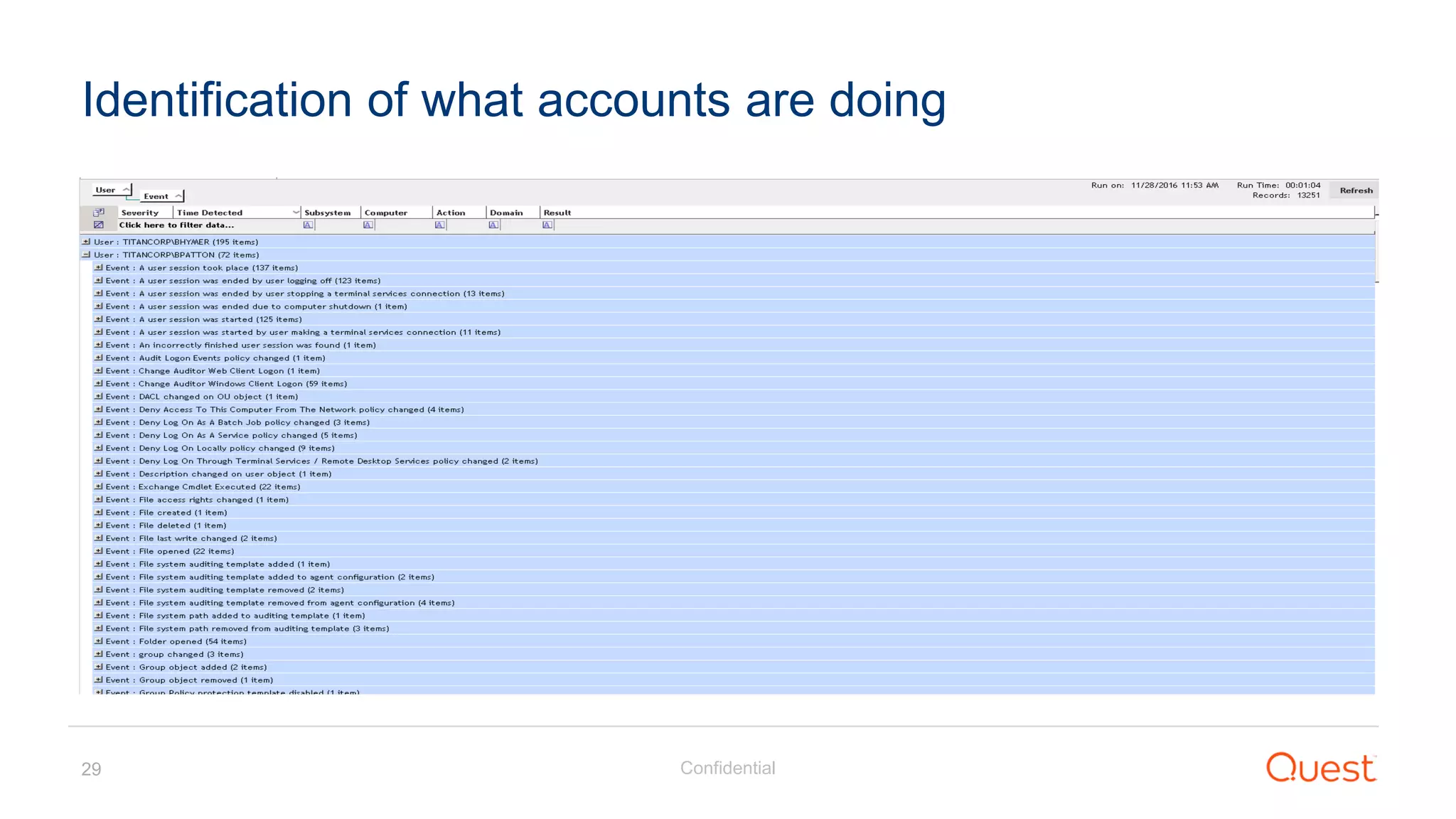The image size is (1456, 819).
Task: Select the User grouping chip
Action: pos(112,190)
